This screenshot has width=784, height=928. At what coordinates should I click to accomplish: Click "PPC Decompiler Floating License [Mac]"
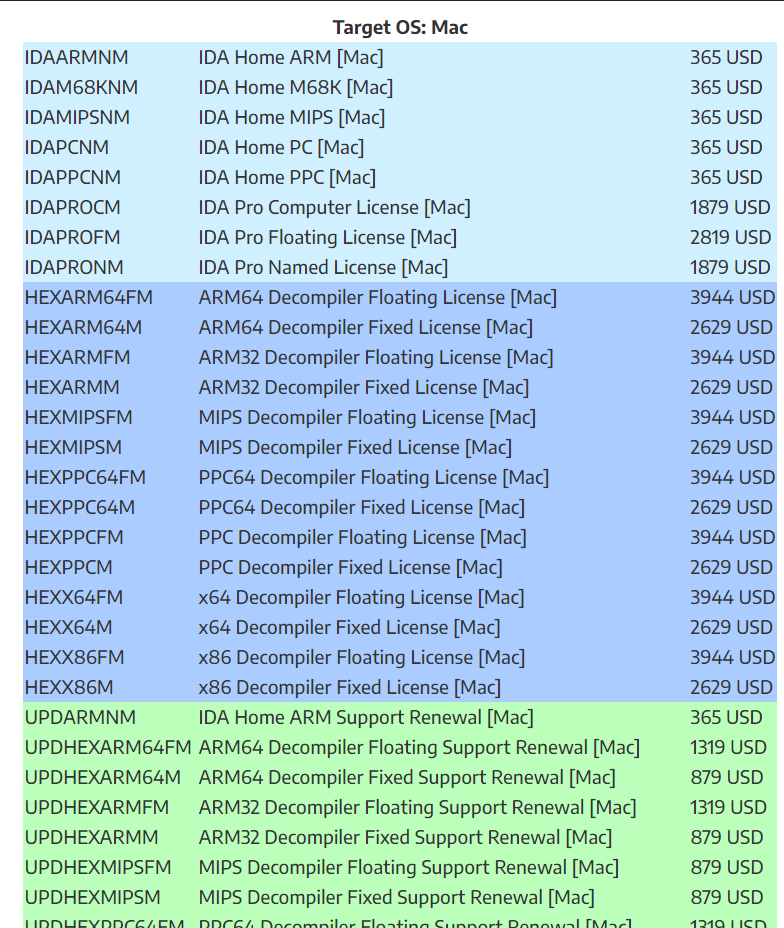coord(363,537)
